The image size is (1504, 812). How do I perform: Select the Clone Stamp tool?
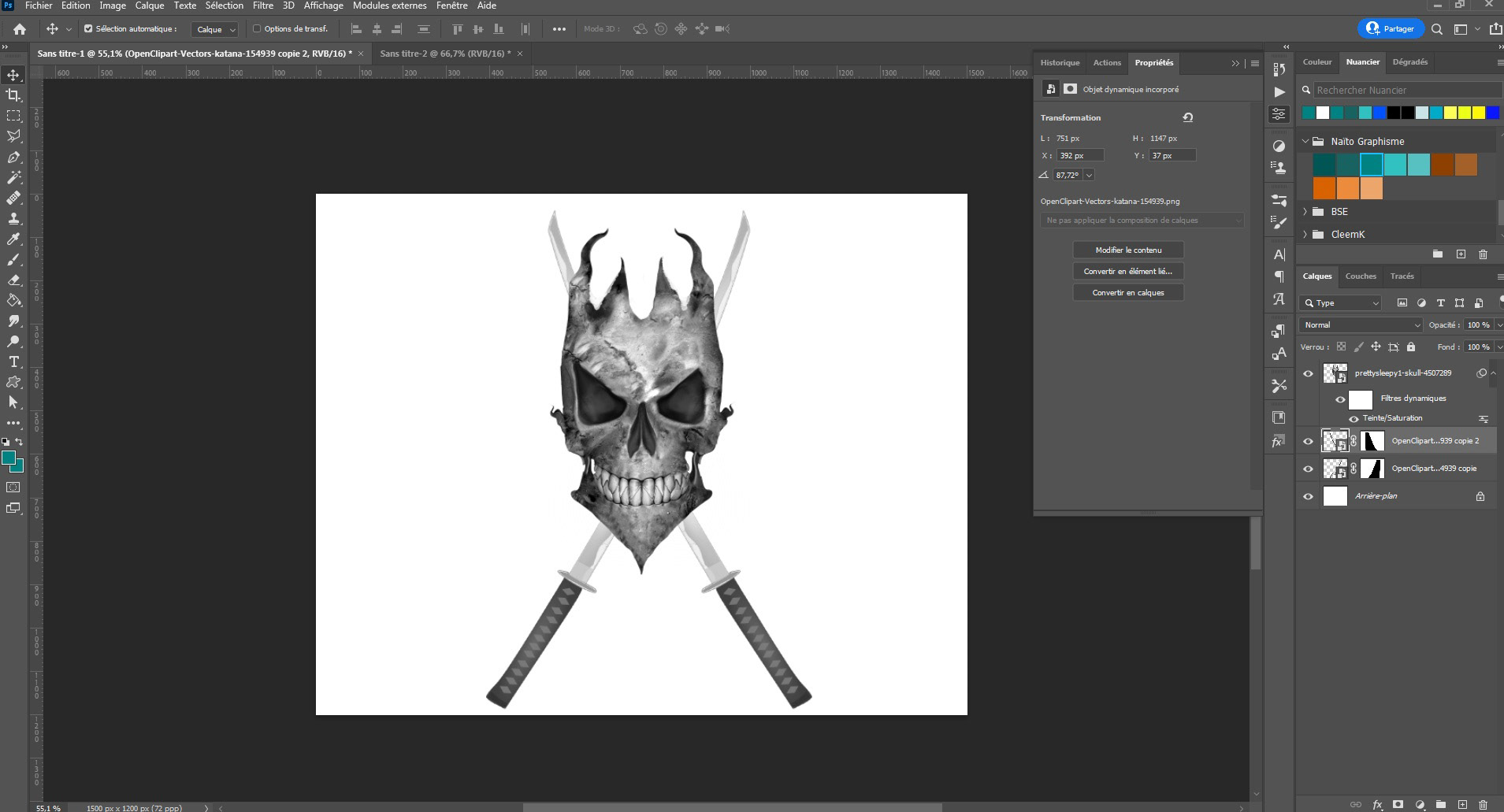[13, 218]
